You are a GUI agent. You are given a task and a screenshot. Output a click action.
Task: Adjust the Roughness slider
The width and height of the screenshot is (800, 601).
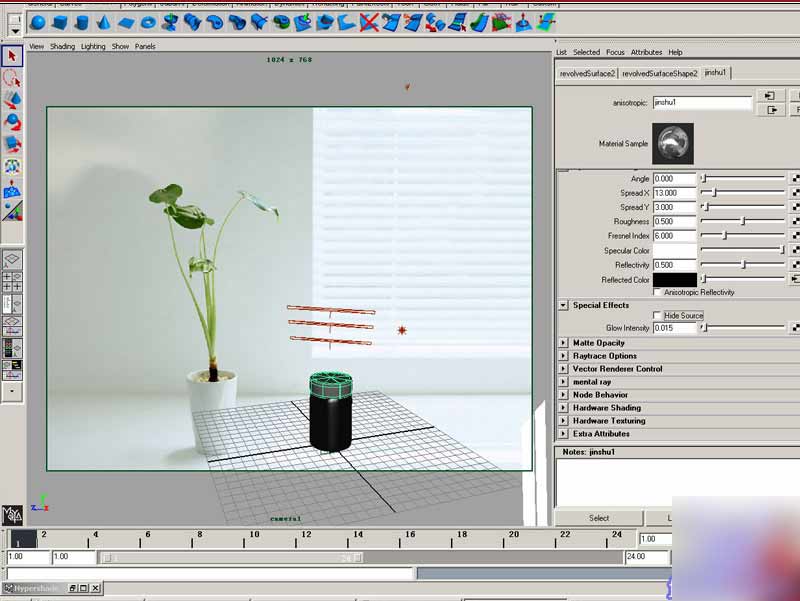pos(743,221)
